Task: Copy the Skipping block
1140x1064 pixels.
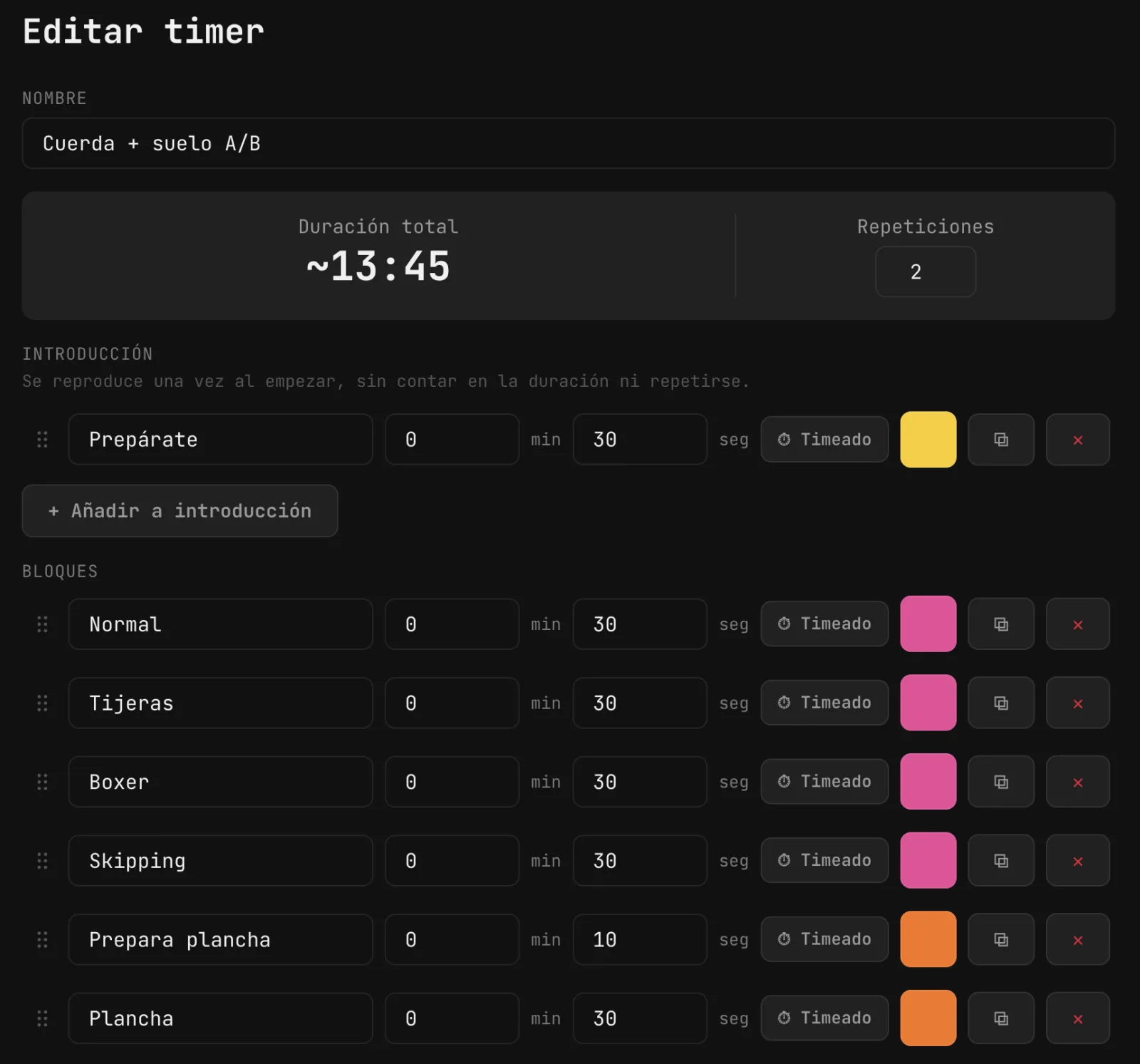Action: 1001,861
